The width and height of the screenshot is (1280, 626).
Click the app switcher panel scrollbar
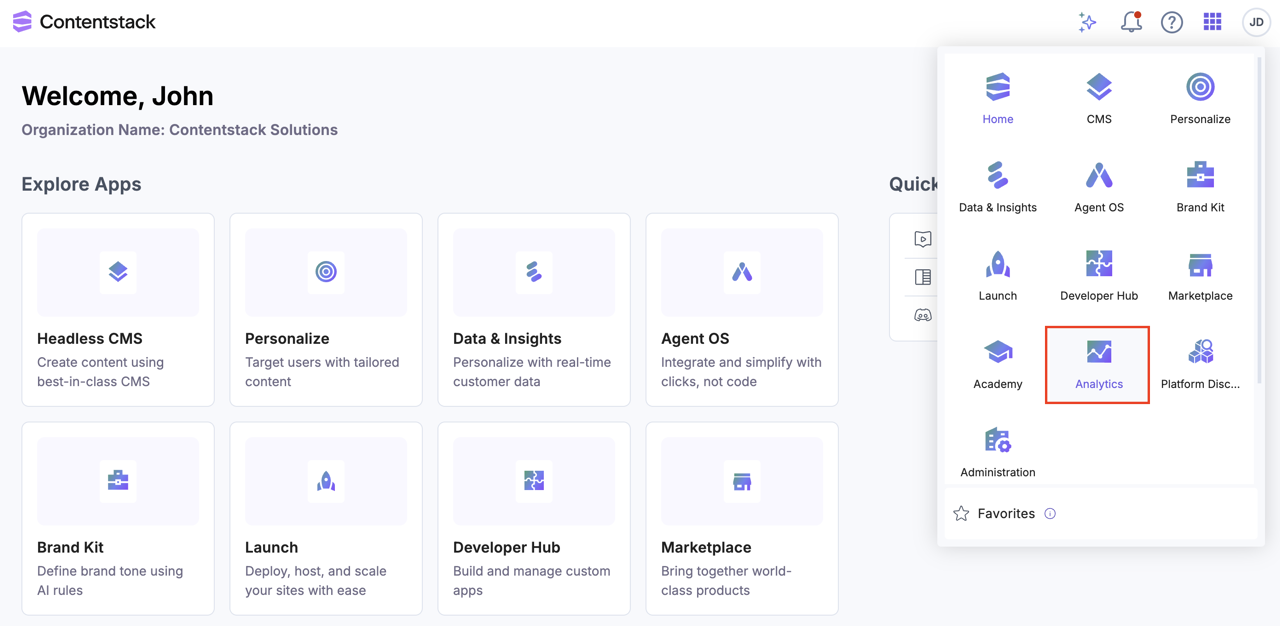coord(1260,220)
